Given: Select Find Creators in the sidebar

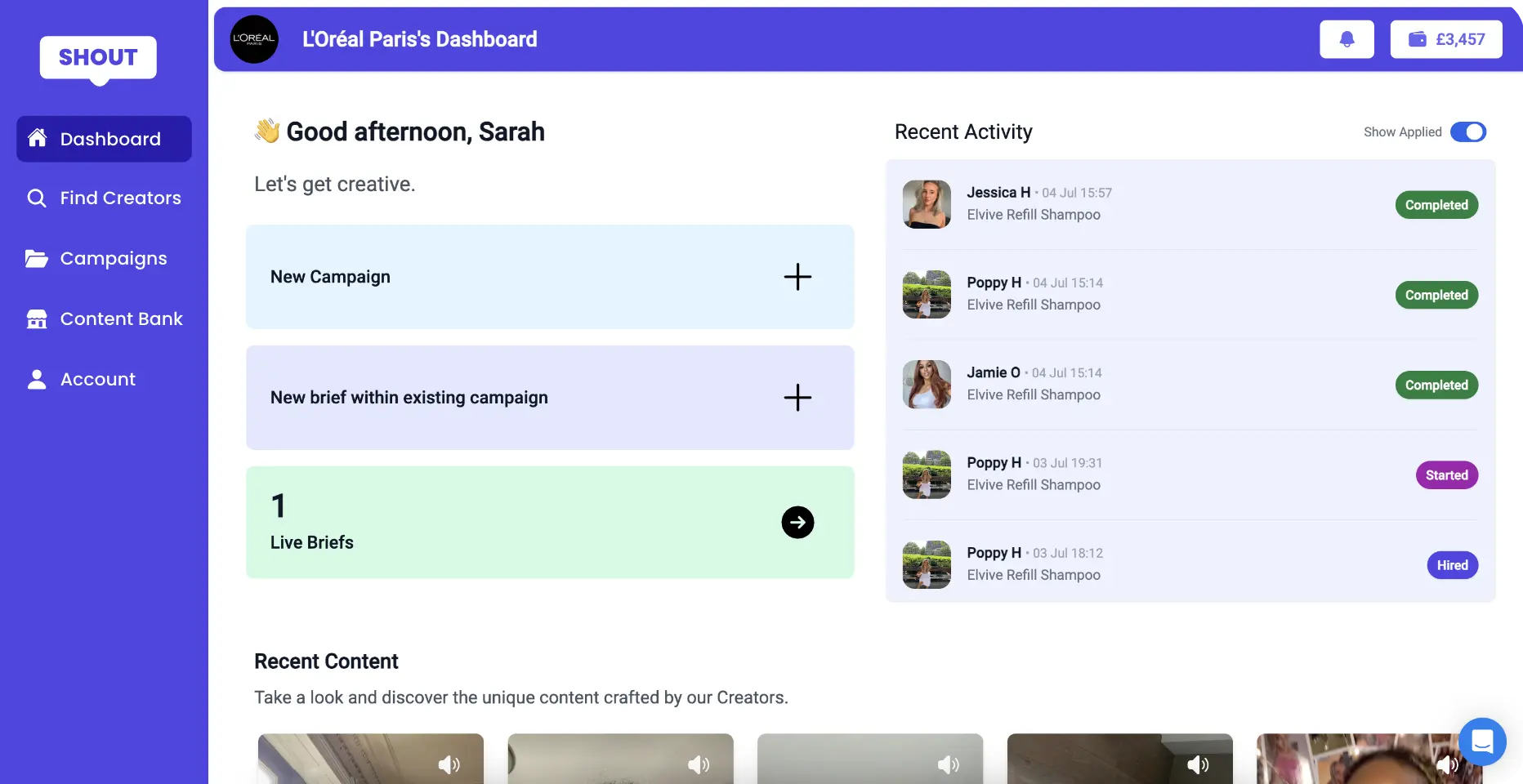Looking at the screenshot, I should pyautogui.click(x=120, y=198).
